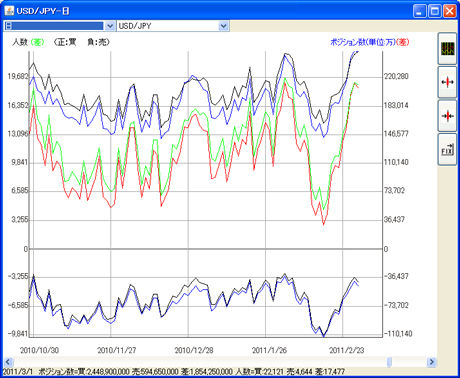This screenshot has height=378, width=460.
Task: Click the status bar date 2011/3/1
Action: pyautogui.click(x=18, y=372)
